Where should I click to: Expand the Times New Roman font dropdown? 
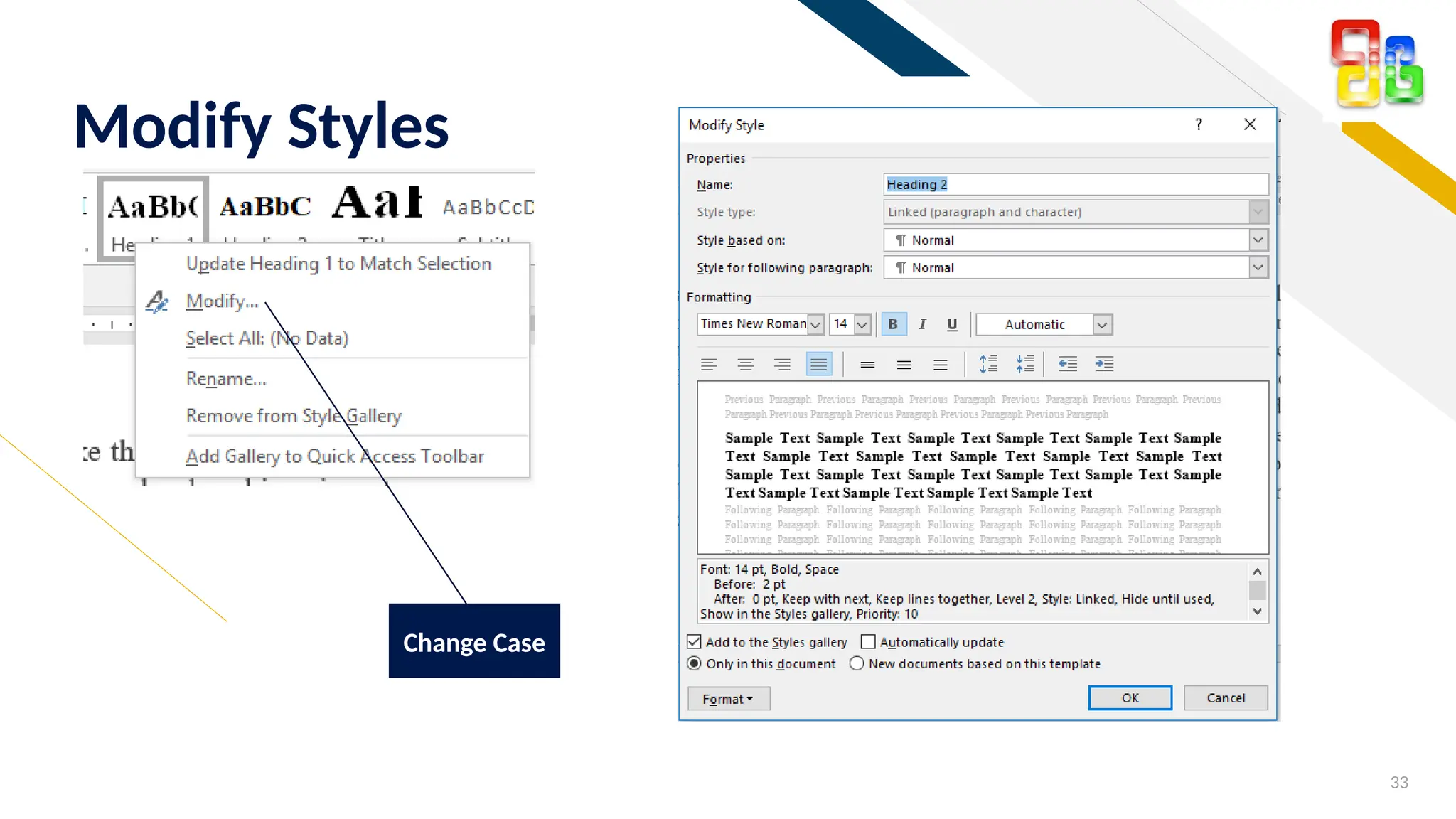815,324
